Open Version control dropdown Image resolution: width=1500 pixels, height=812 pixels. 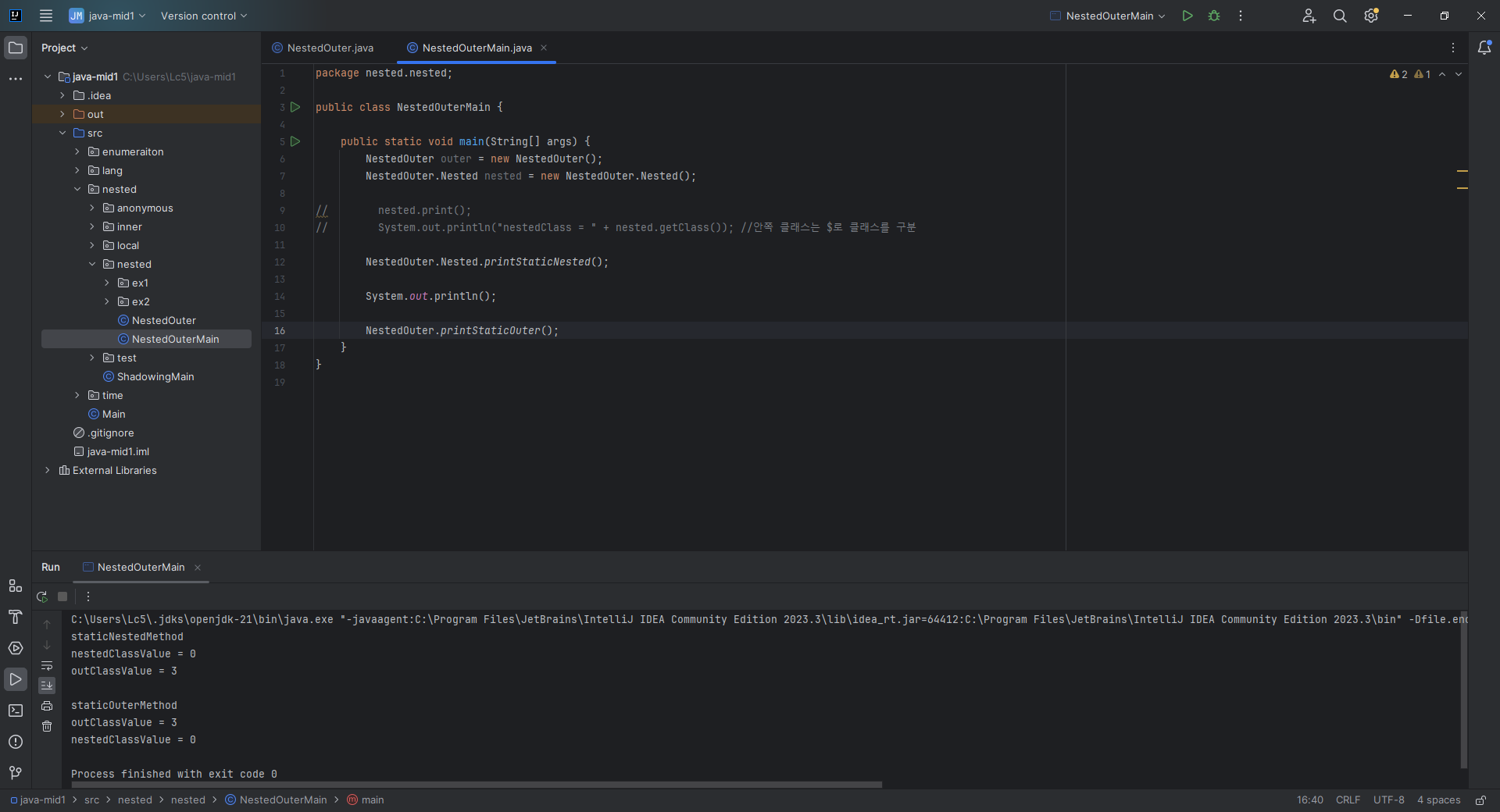204,16
